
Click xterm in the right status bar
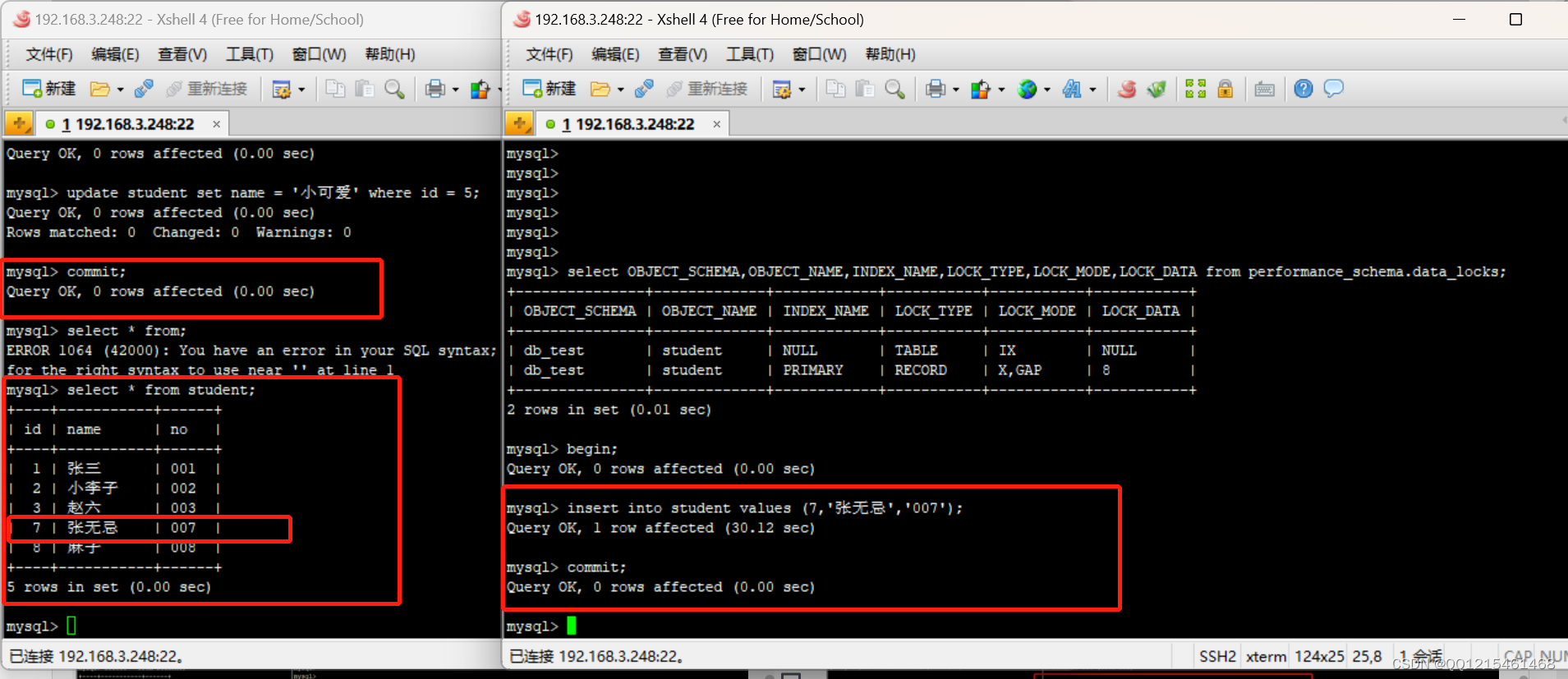1266,656
